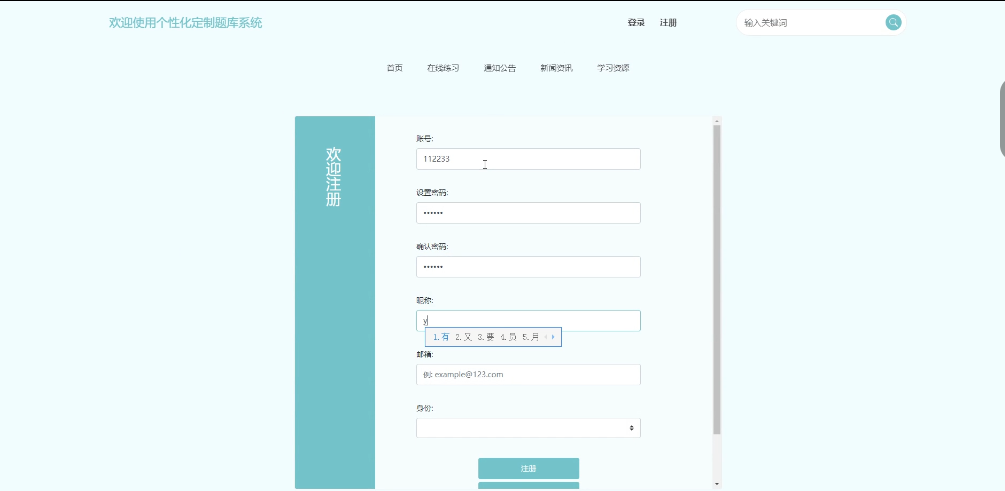Click the site title 欢迎使用个性化定制题库系统

185,22
